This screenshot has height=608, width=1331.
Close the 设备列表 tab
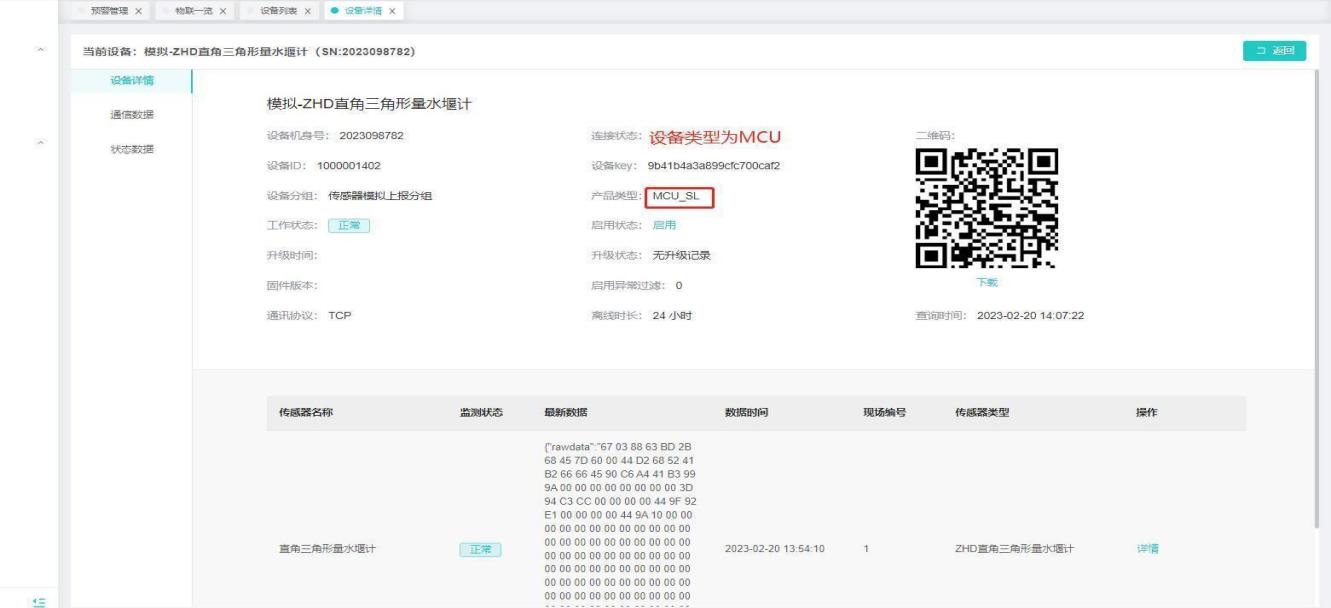point(307,11)
